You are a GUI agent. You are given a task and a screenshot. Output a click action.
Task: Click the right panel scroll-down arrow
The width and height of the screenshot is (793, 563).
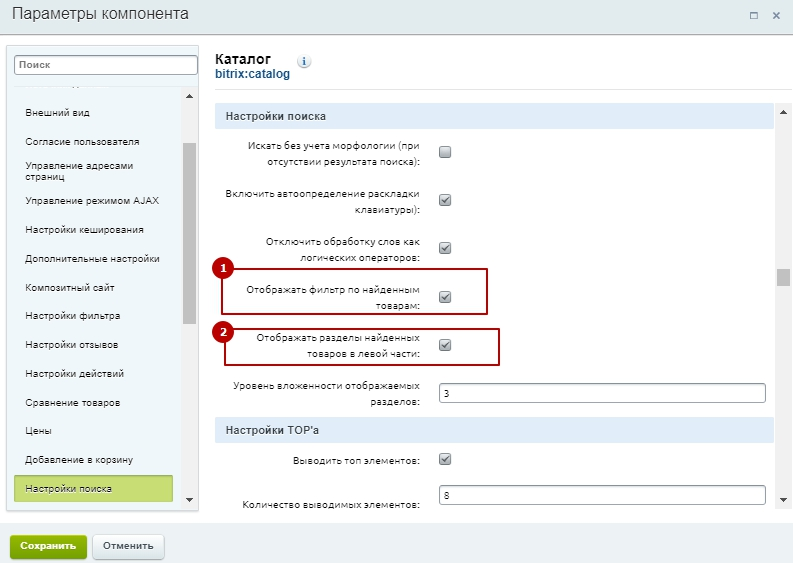783,500
